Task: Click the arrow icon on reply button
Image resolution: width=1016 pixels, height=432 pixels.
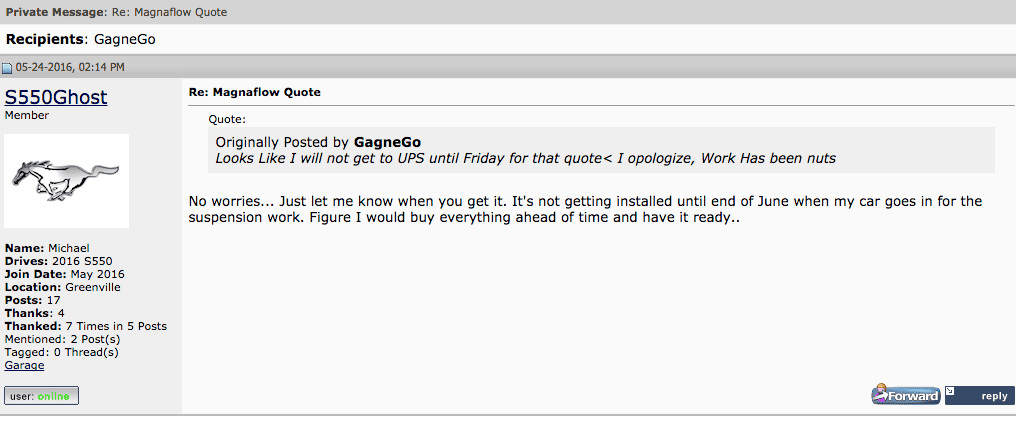Action: (951, 391)
